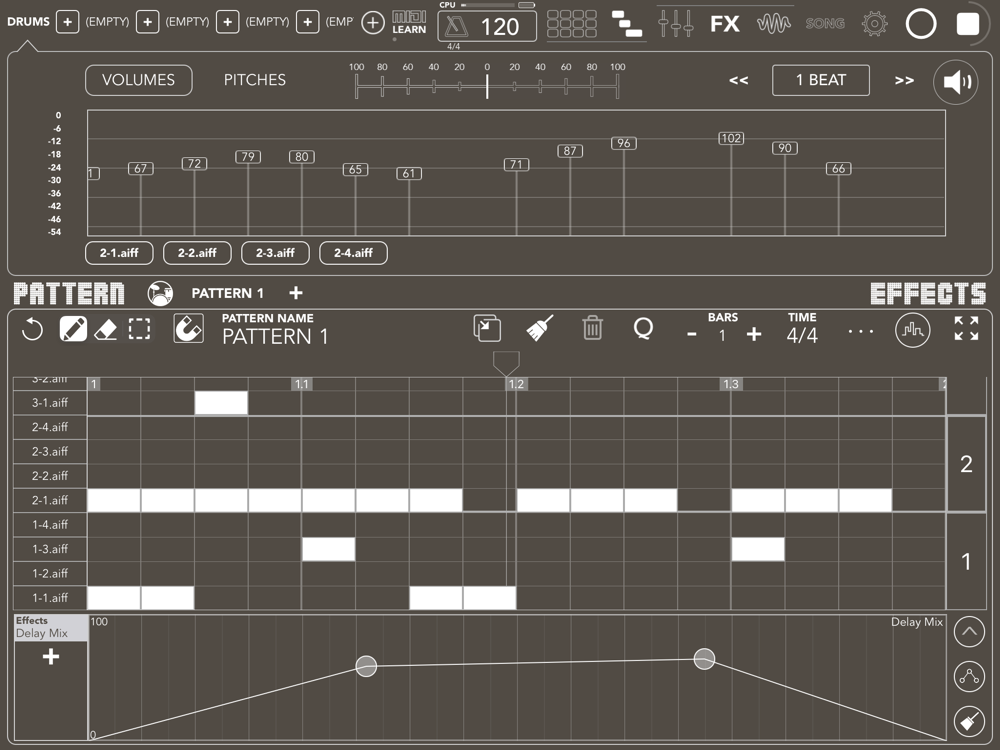Image resolution: width=1000 pixels, height=750 pixels.
Task: Open the 4/4 time signature selector
Action: coord(802,334)
